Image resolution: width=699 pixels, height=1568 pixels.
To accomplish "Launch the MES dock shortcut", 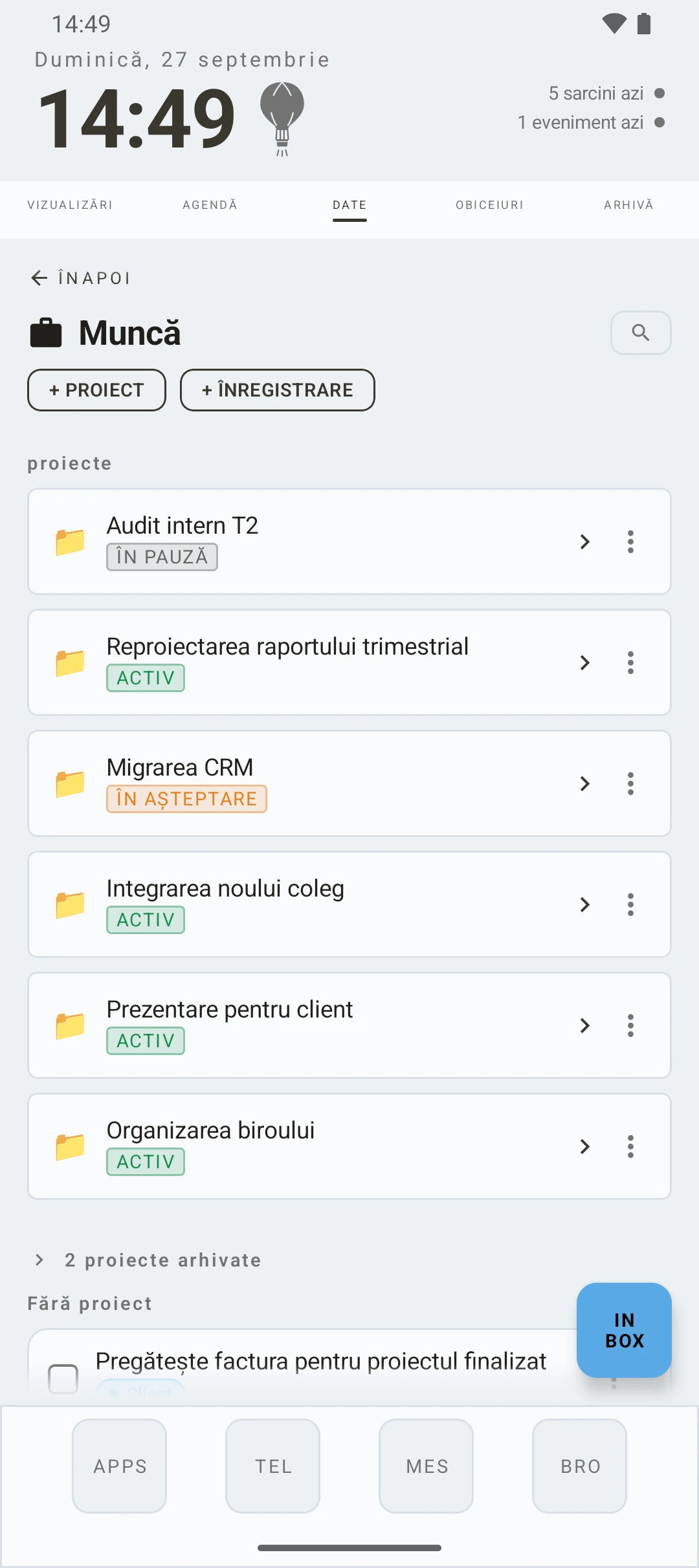I will pos(427,1466).
